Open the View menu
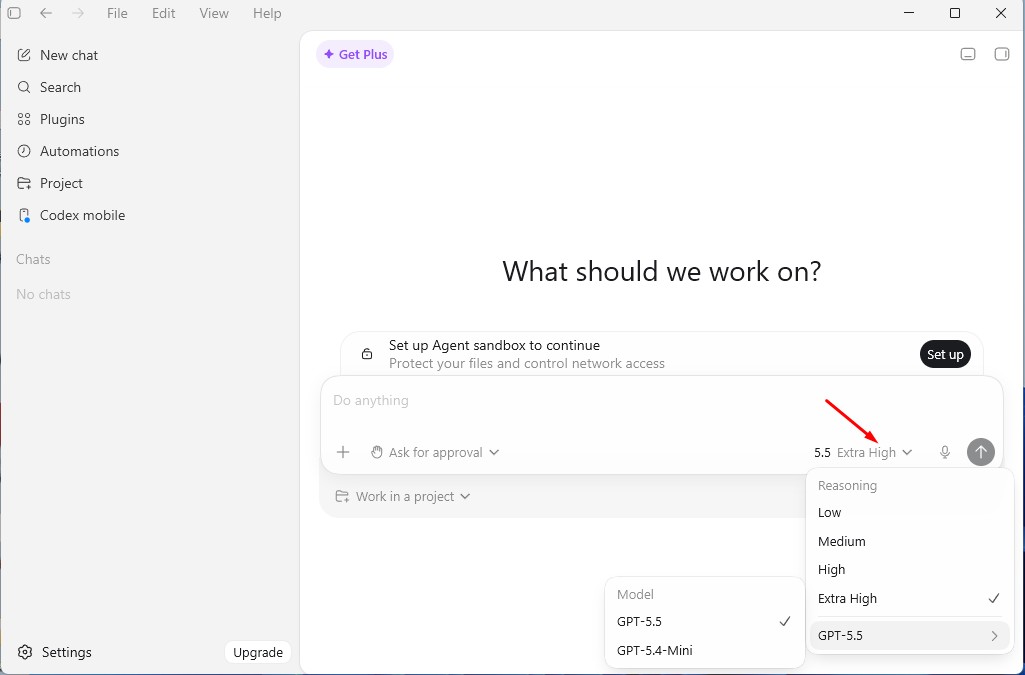This screenshot has width=1025, height=675. pos(214,13)
